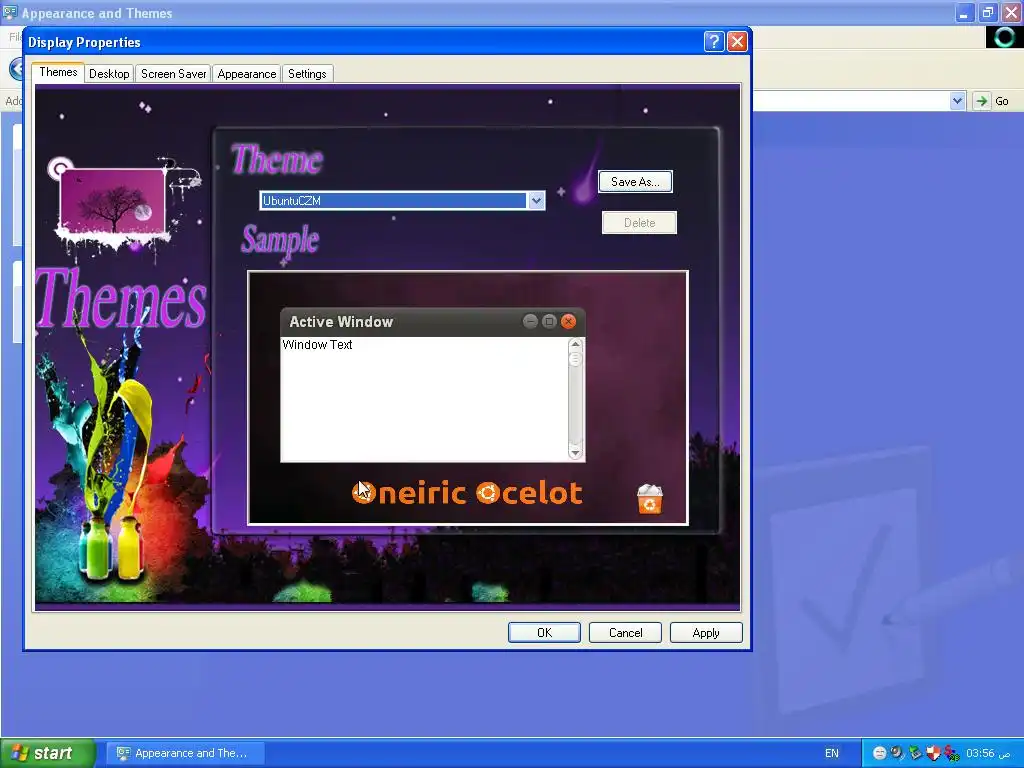Apply the selected theme

(706, 633)
